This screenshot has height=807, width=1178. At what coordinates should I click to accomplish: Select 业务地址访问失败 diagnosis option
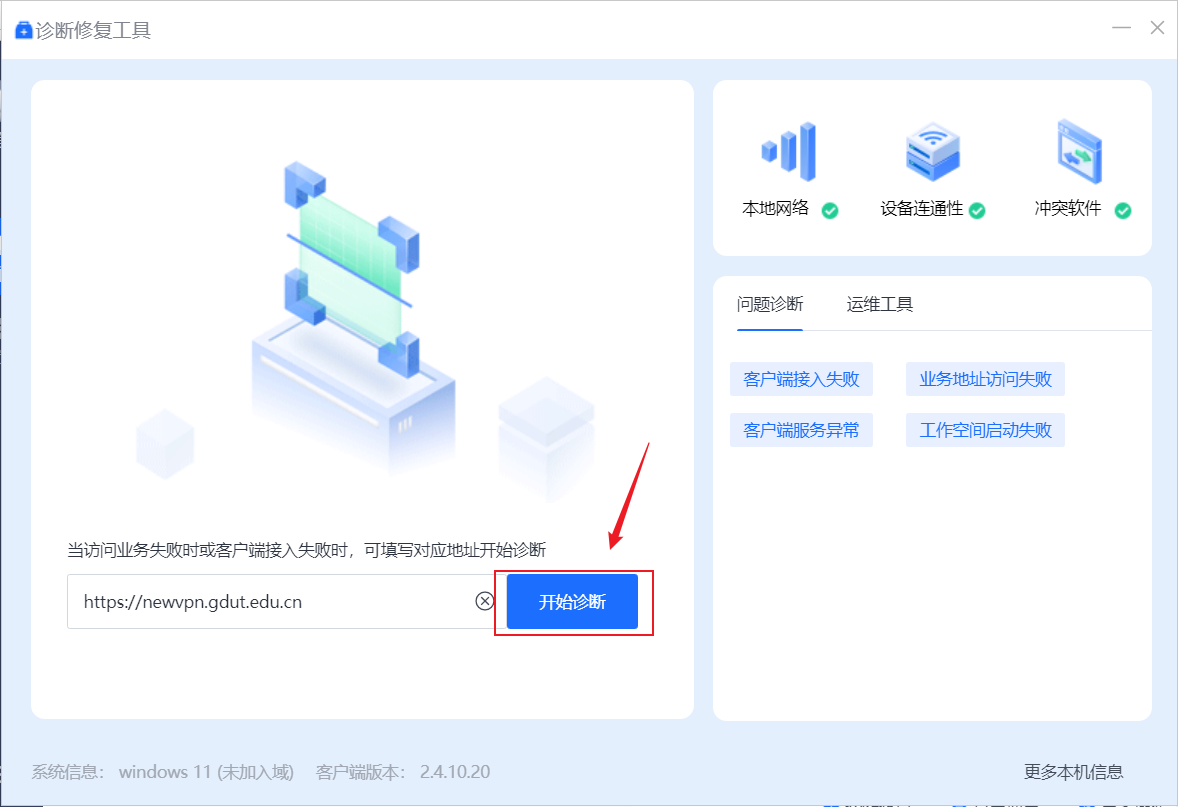point(985,379)
